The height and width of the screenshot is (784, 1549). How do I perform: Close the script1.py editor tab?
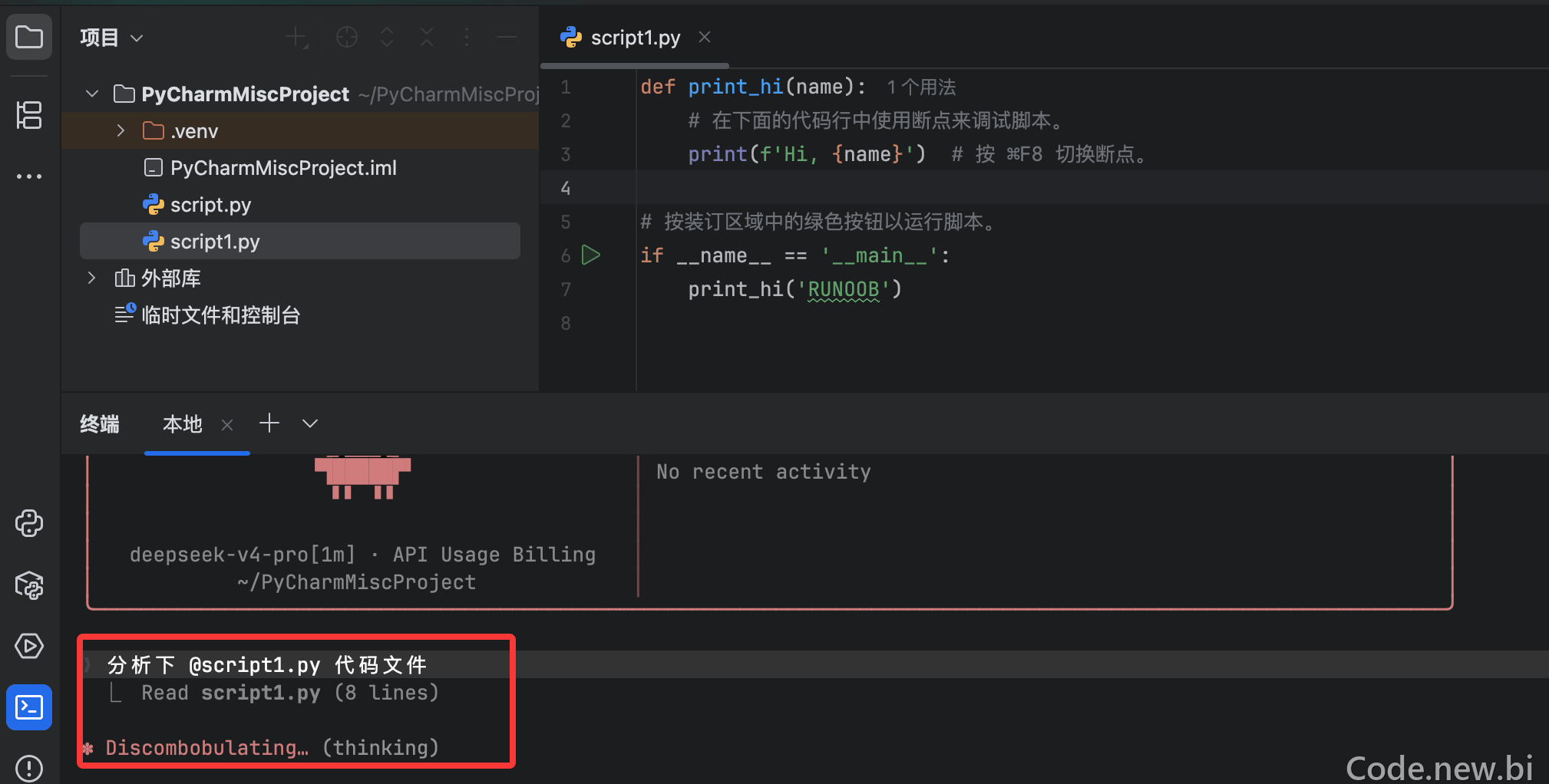705,37
